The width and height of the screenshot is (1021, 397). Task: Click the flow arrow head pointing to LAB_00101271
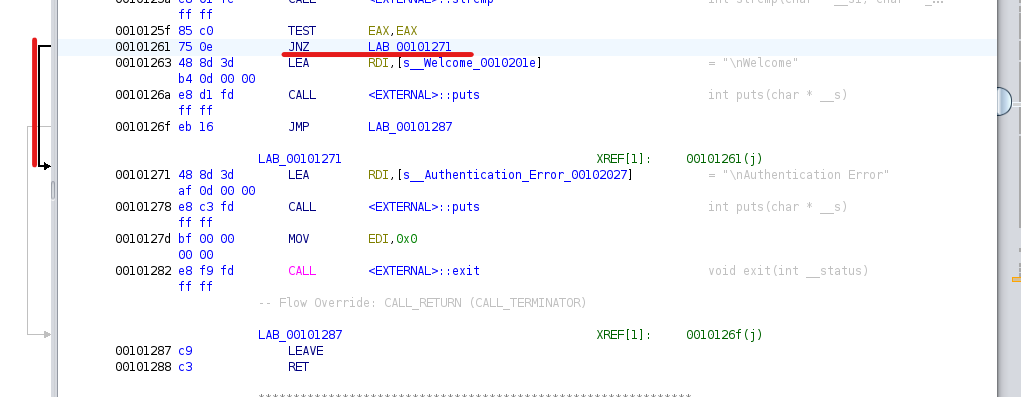[x=46, y=167]
